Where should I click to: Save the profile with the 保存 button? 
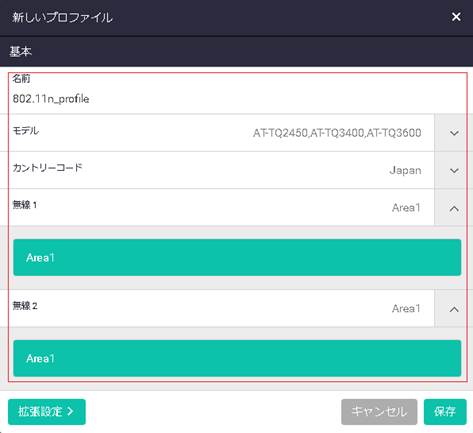click(x=445, y=412)
